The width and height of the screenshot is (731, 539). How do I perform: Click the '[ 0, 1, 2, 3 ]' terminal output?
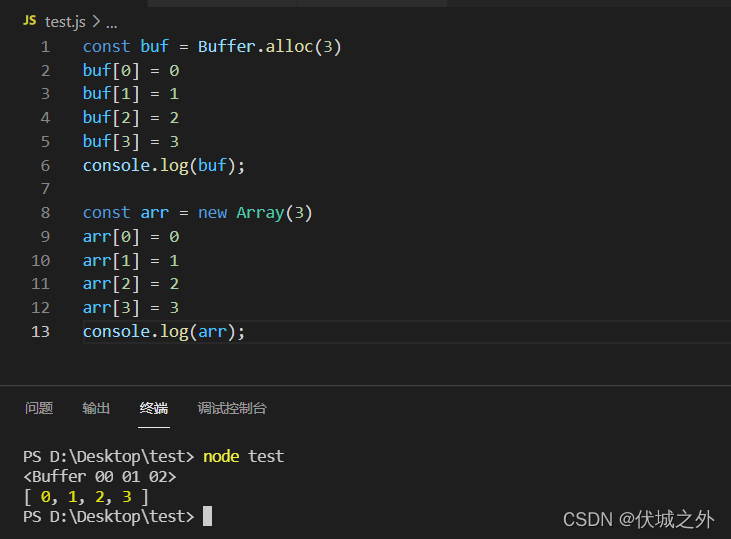coord(86,497)
